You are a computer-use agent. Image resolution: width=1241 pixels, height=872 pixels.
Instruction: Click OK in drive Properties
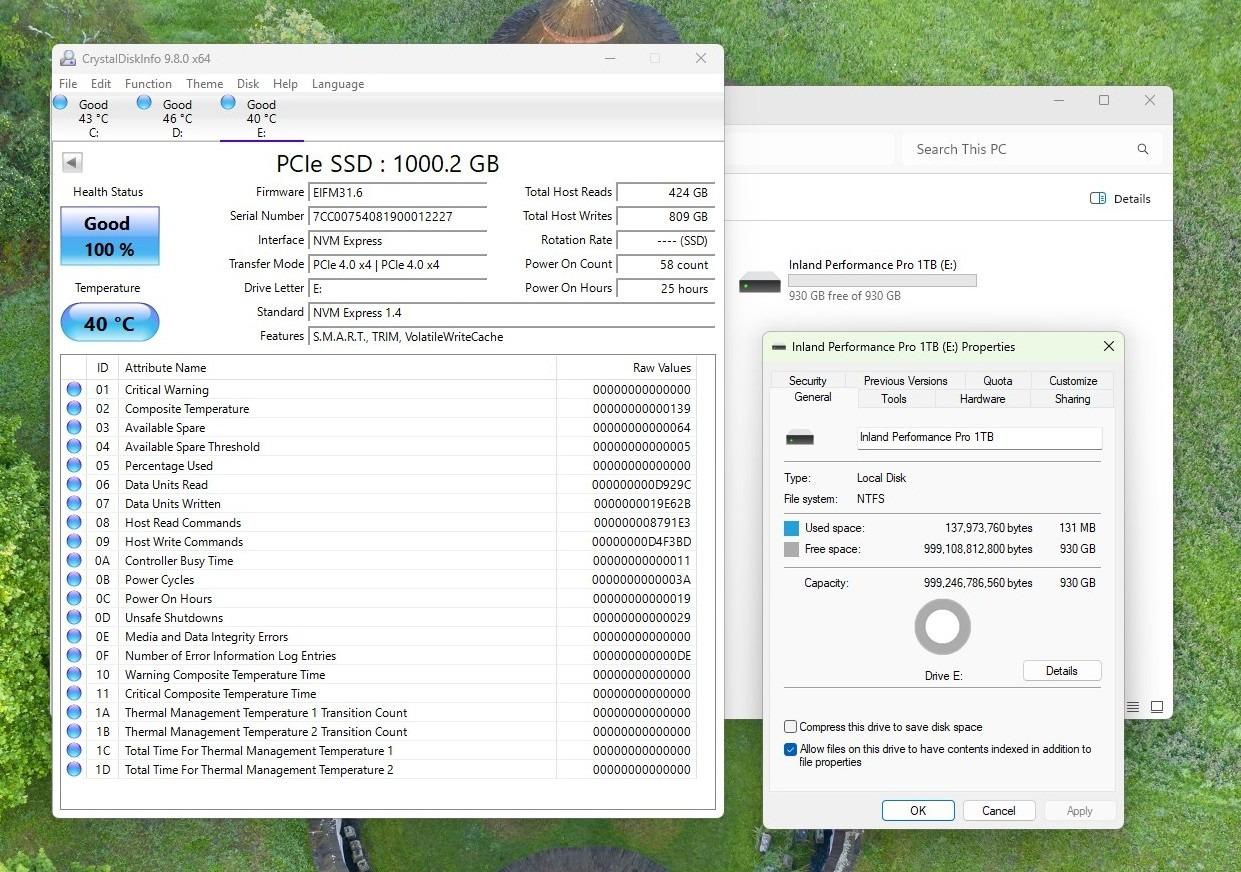coord(918,811)
